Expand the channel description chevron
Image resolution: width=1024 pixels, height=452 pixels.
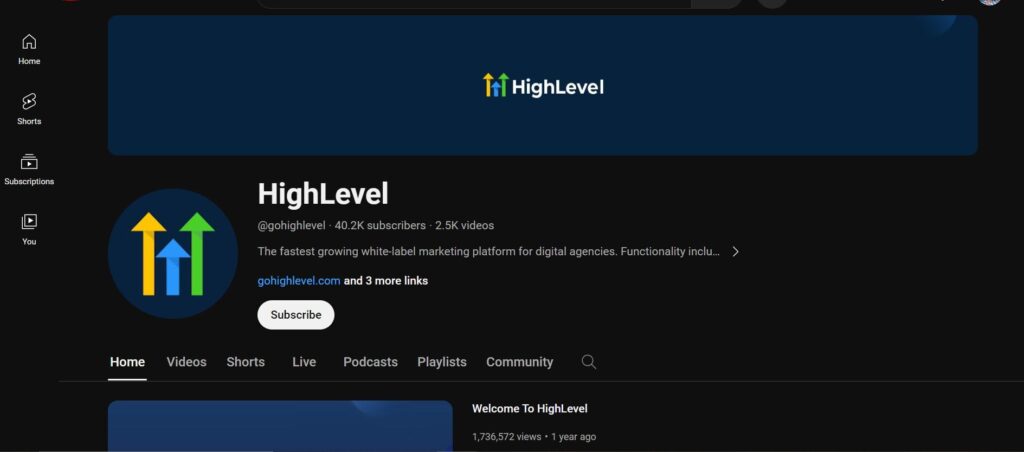735,251
